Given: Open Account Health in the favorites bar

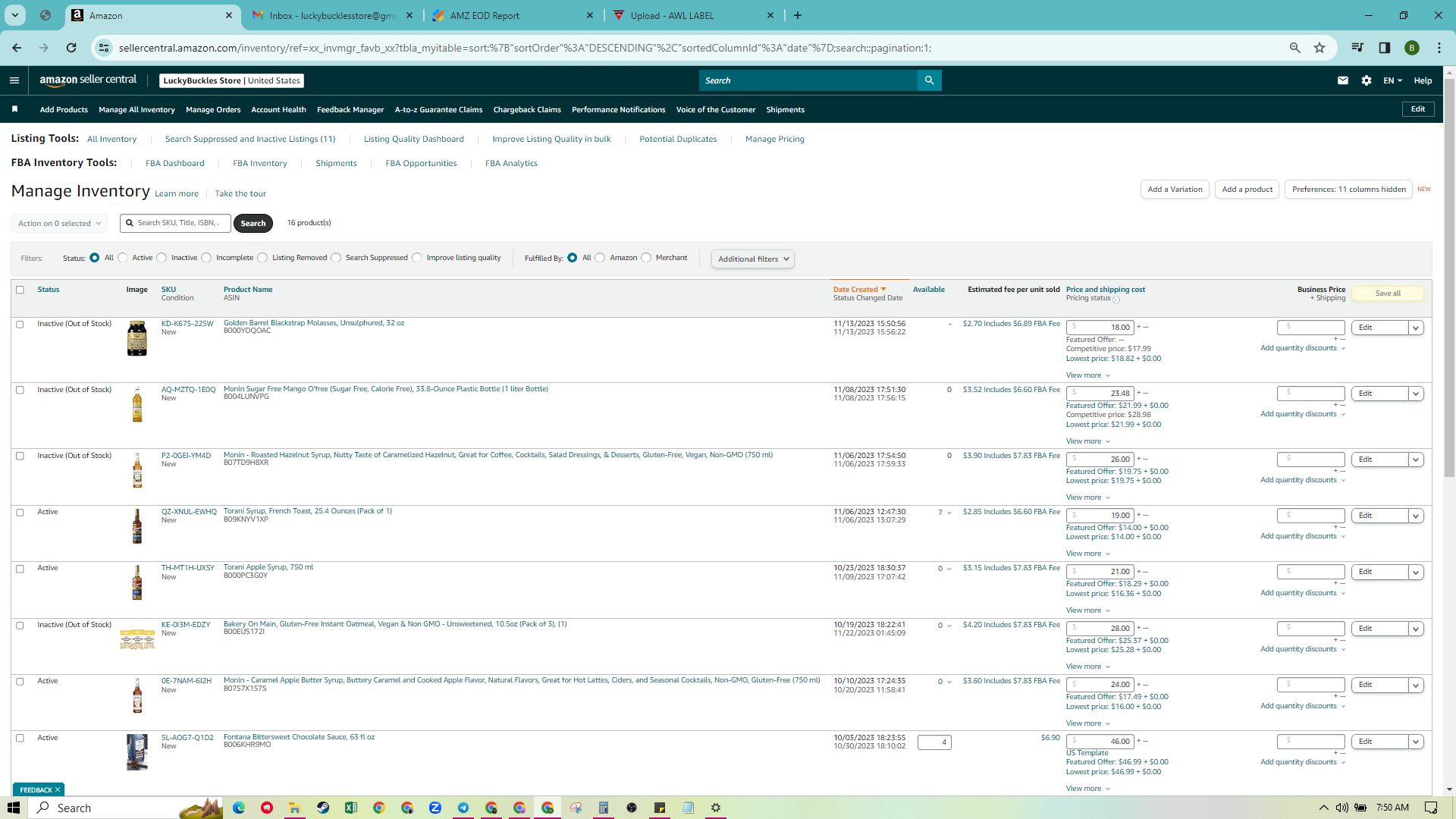Looking at the screenshot, I should [278, 110].
